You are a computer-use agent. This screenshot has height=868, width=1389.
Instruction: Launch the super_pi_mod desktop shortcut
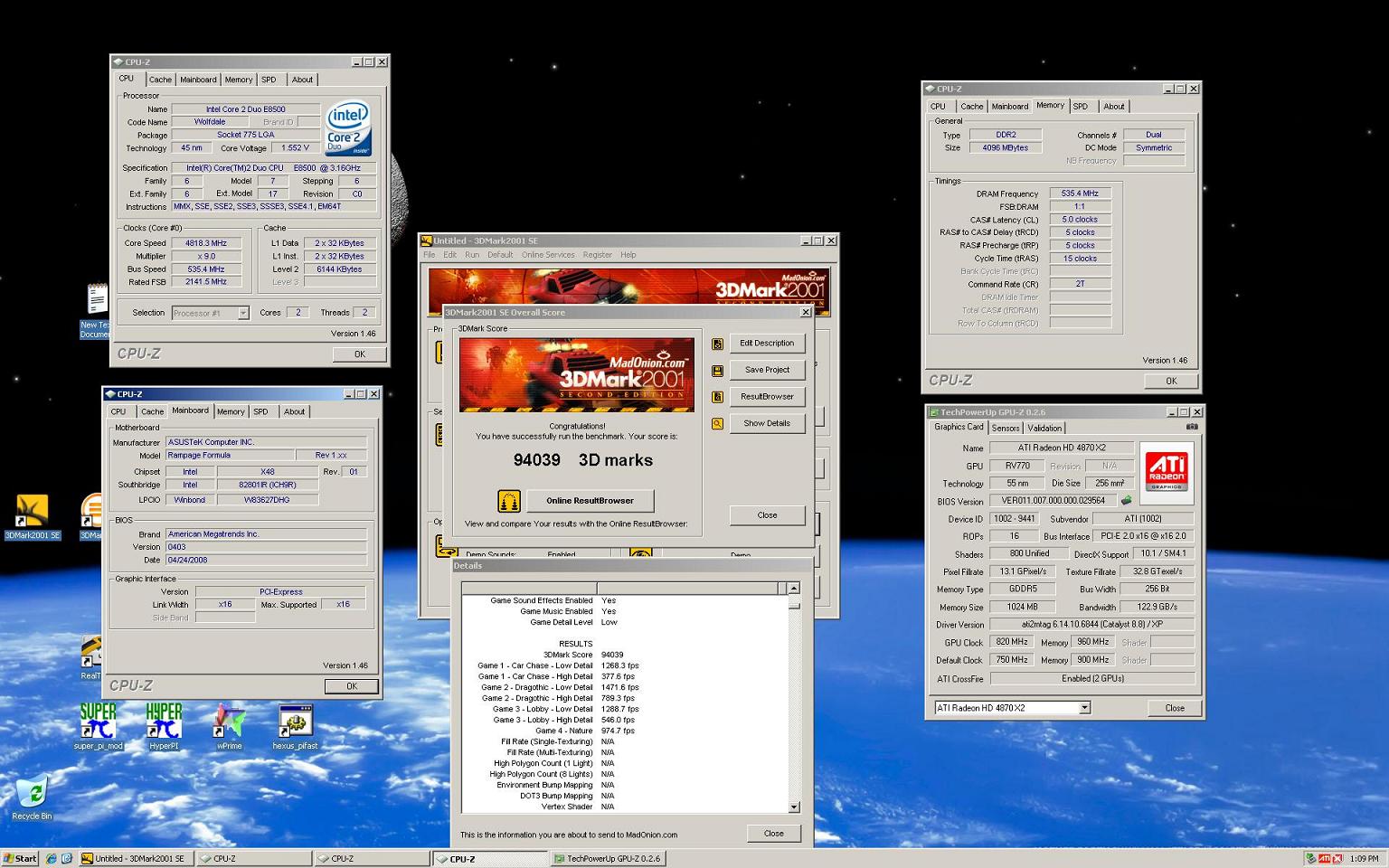(98, 726)
